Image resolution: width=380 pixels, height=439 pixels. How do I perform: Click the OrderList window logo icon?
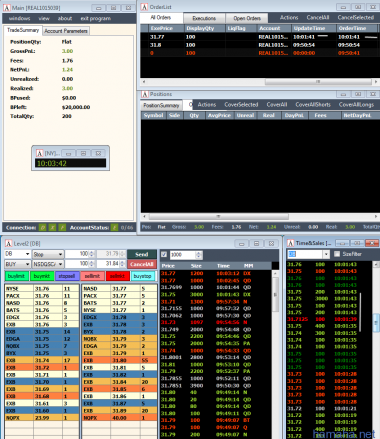(x=144, y=7)
